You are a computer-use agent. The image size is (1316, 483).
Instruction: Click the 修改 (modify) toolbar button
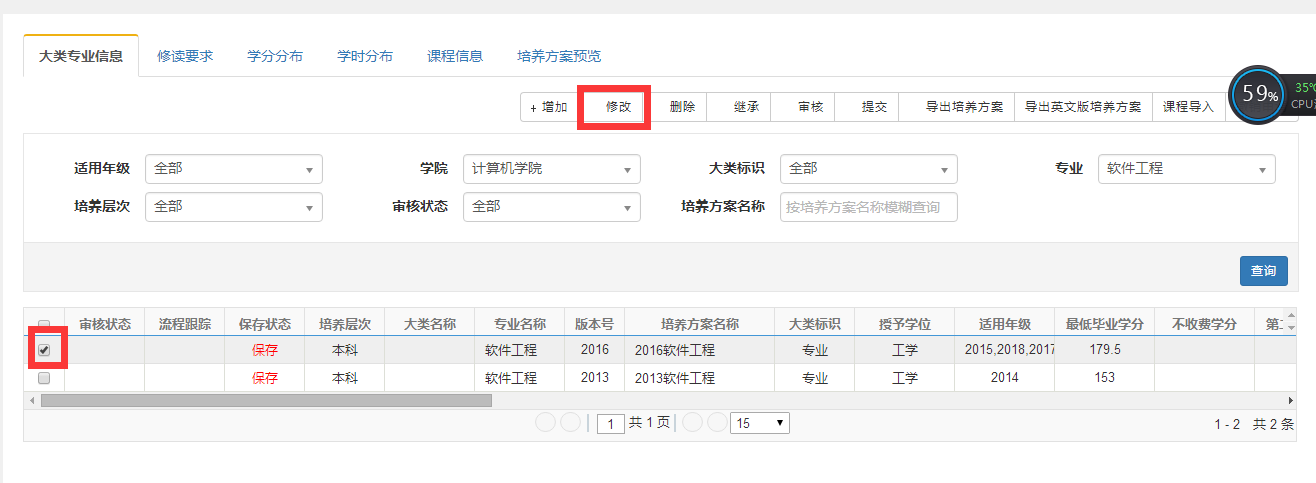pos(618,107)
